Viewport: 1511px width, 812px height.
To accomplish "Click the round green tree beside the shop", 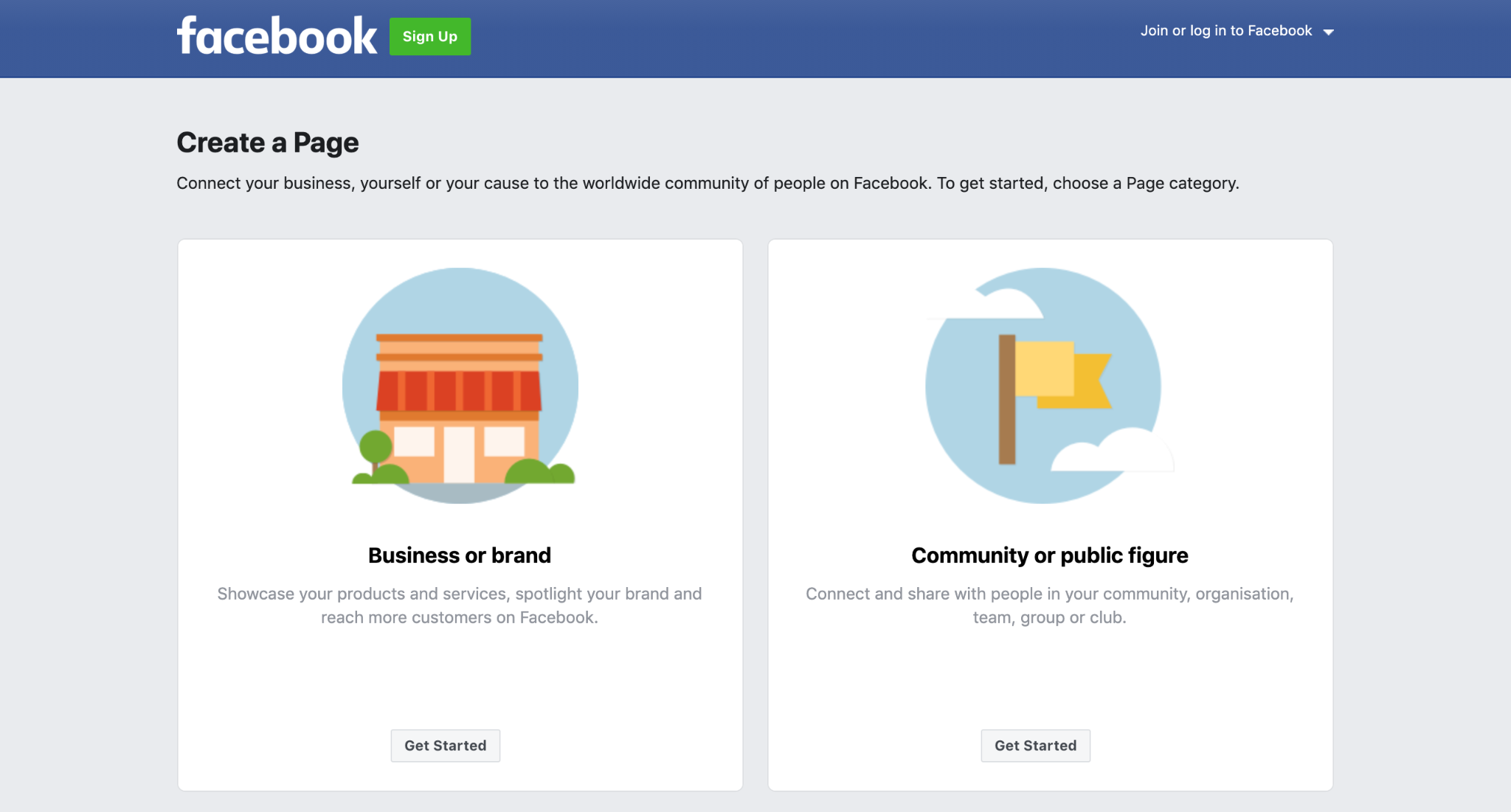I will click(376, 448).
